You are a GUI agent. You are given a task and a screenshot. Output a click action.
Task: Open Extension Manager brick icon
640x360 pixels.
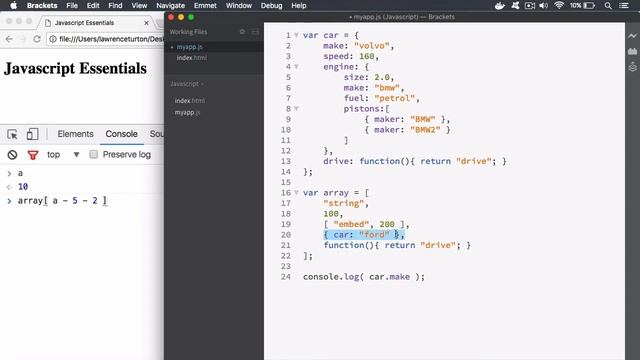coord(632,51)
